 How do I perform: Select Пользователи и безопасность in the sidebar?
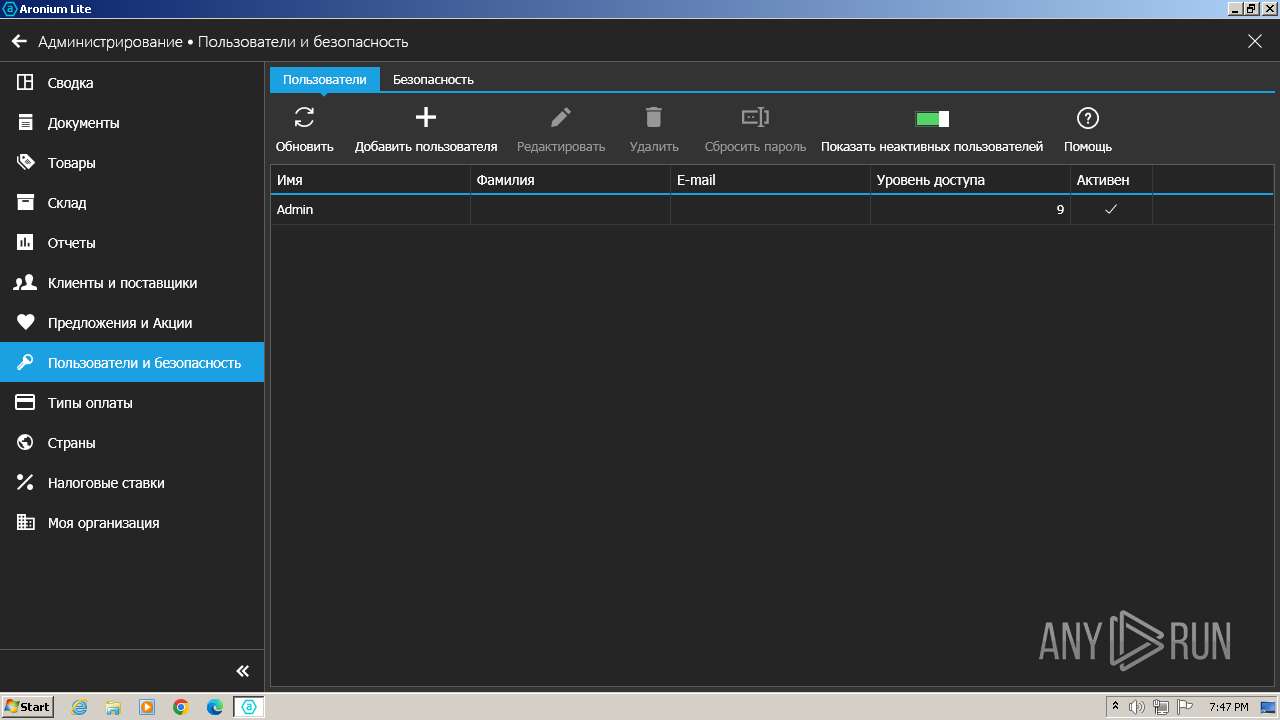(132, 363)
